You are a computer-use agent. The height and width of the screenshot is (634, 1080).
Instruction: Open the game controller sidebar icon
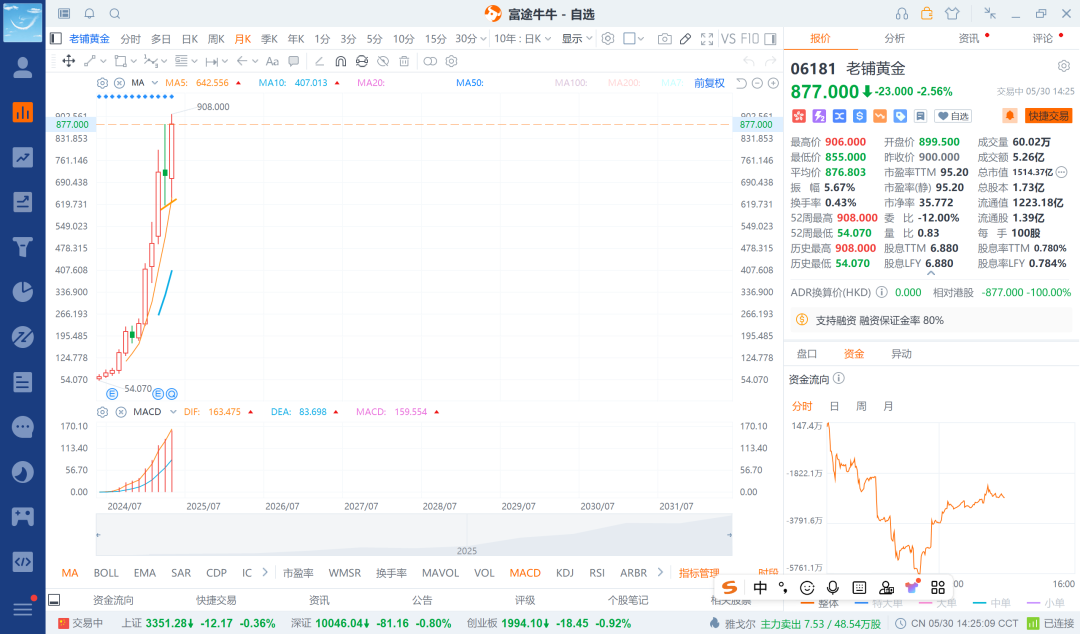point(23,517)
